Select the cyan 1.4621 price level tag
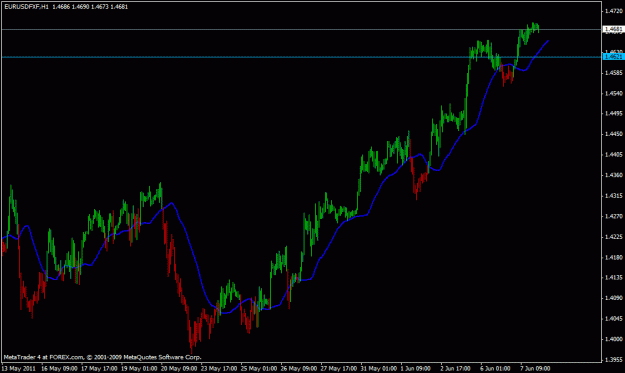Screen dimensions: 625x373 (x=613, y=57)
